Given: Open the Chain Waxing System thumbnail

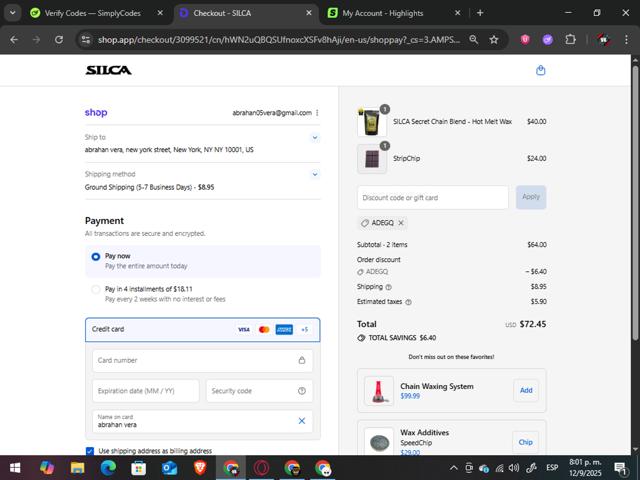Looking at the screenshot, I should click(379, 391).
